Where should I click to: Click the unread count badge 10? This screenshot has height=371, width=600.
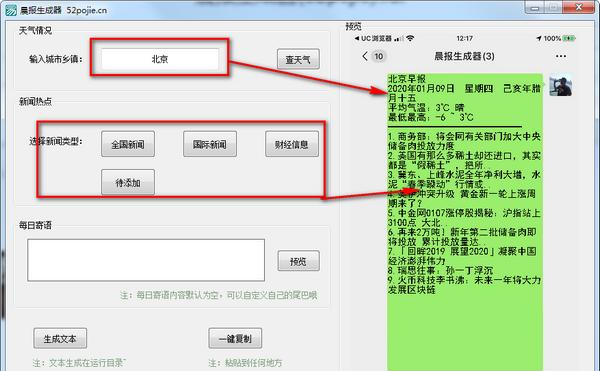(378, 56)
